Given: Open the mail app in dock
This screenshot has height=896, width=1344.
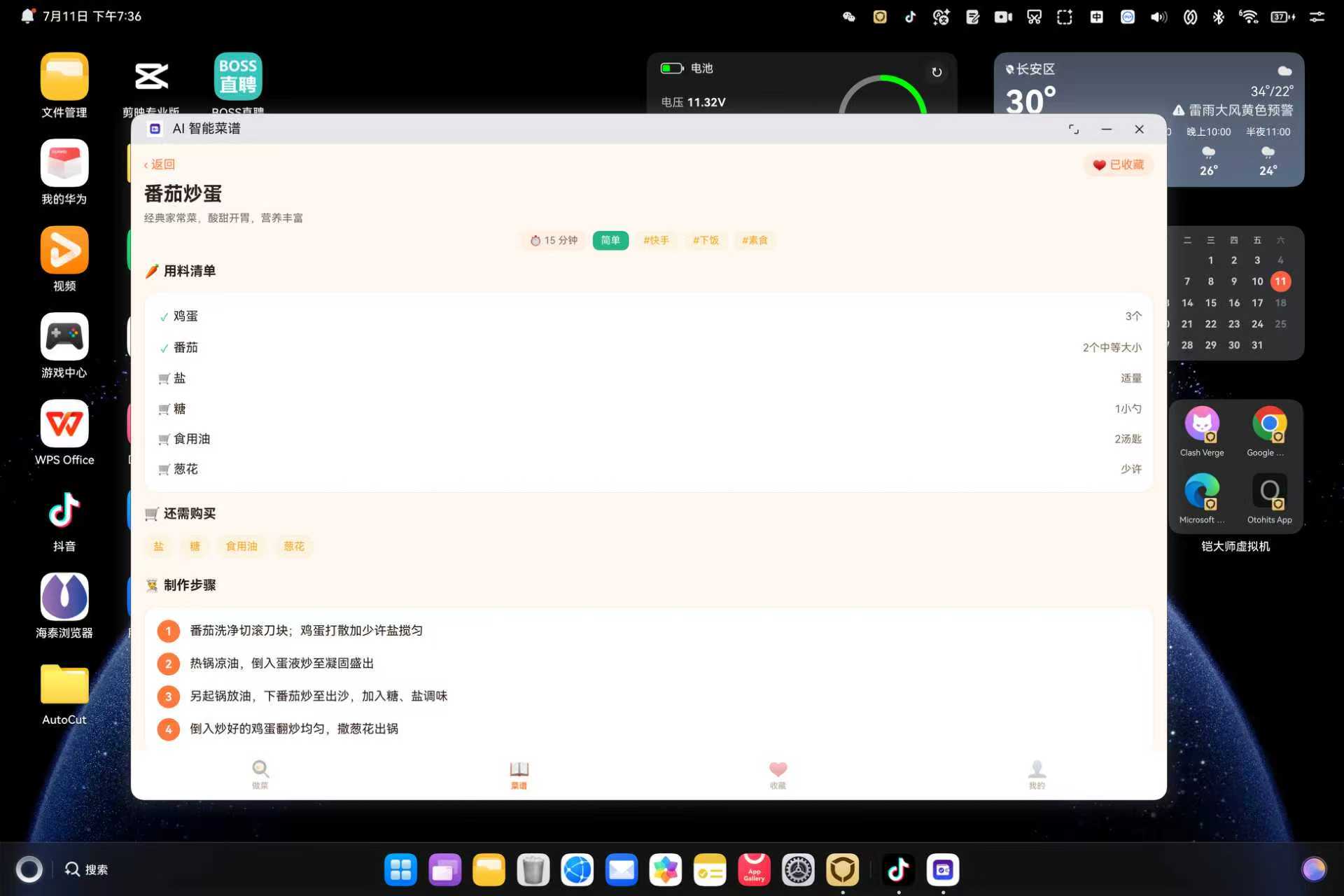Looking at the screenshot, I should (622, 870).
